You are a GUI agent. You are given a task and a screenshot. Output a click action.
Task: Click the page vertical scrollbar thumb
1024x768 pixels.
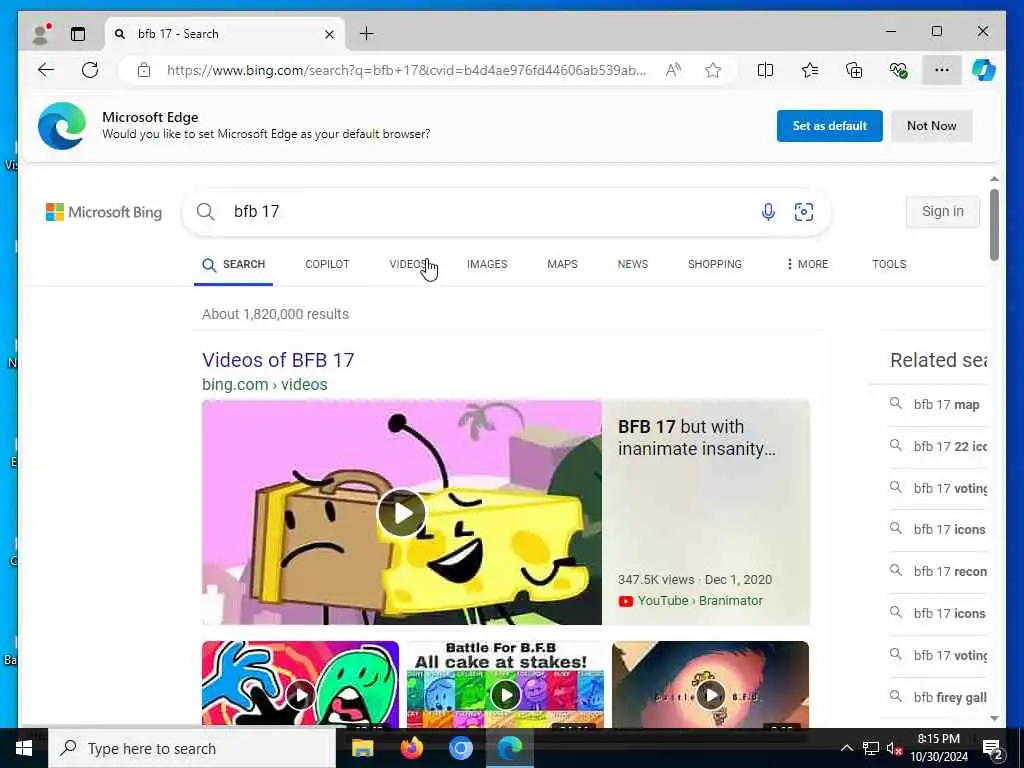click(x=994, y=225)
